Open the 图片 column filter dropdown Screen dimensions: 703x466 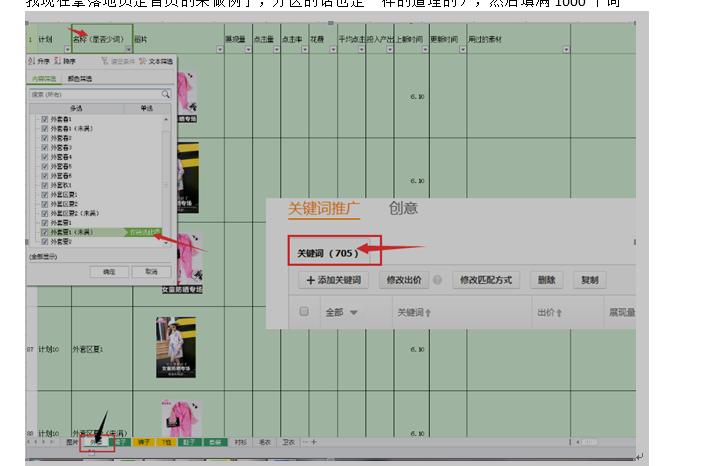tap(220, 49)
